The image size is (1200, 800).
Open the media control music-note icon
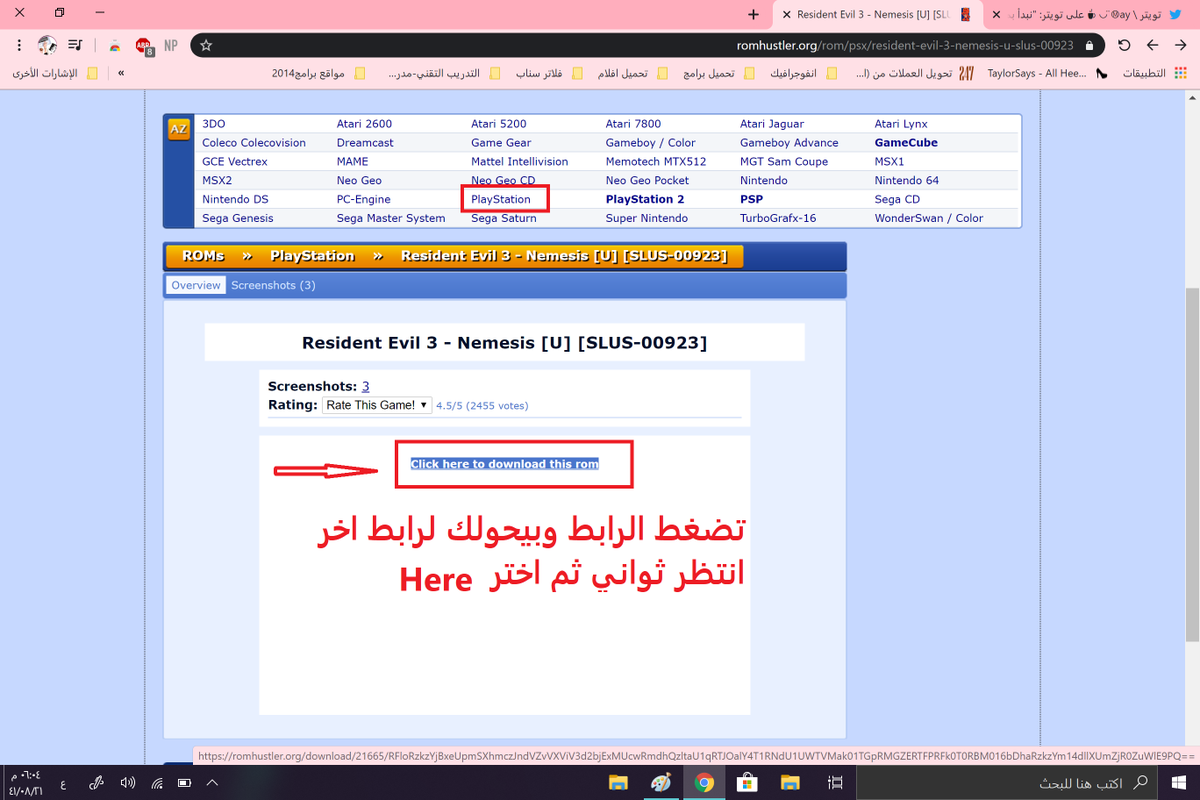tap(76, 45)
